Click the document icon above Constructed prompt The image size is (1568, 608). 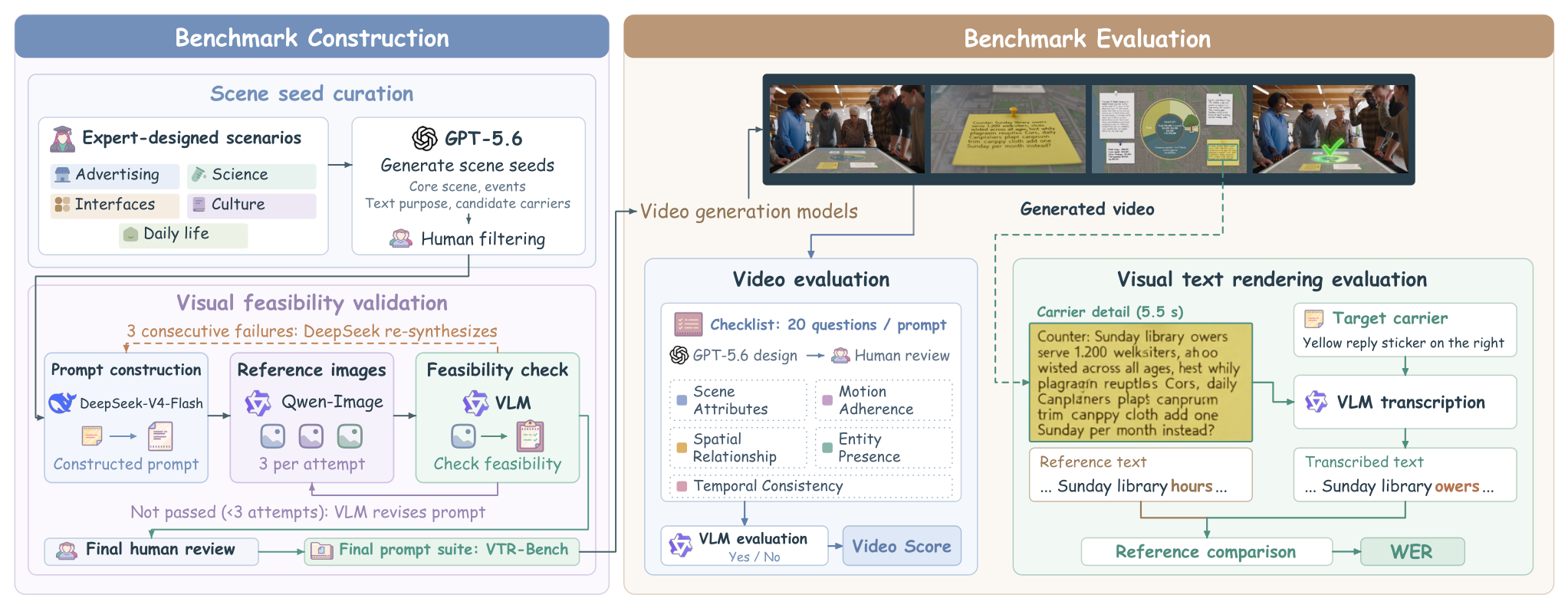point(160,436)
